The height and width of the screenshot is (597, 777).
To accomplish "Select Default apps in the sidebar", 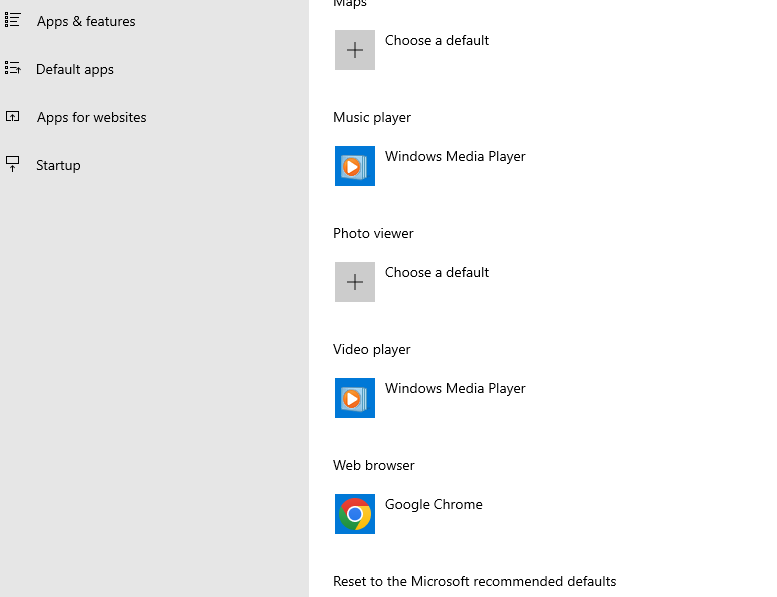I will click(x=75, y=69).
